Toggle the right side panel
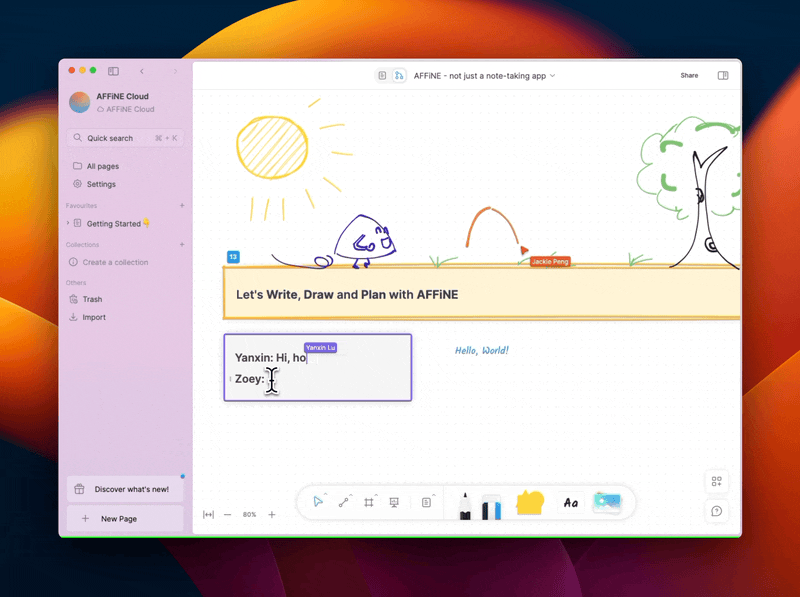Screen dimensions: 800x597 coord(723,76)
